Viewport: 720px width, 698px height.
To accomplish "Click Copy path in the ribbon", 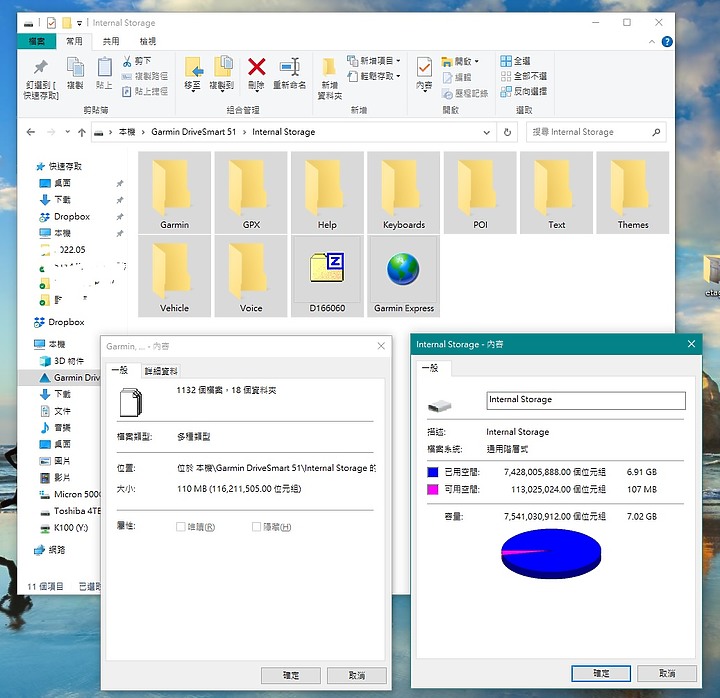I will (x=145, y=76).
